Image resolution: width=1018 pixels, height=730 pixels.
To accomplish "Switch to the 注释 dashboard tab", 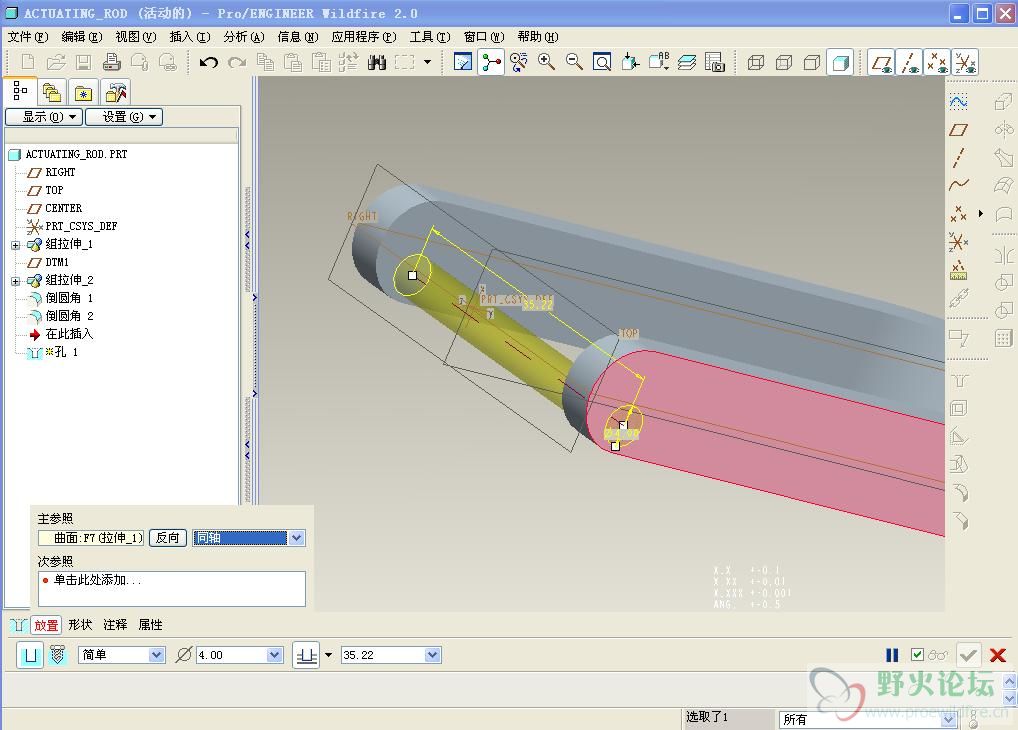I will click(115, 625).
